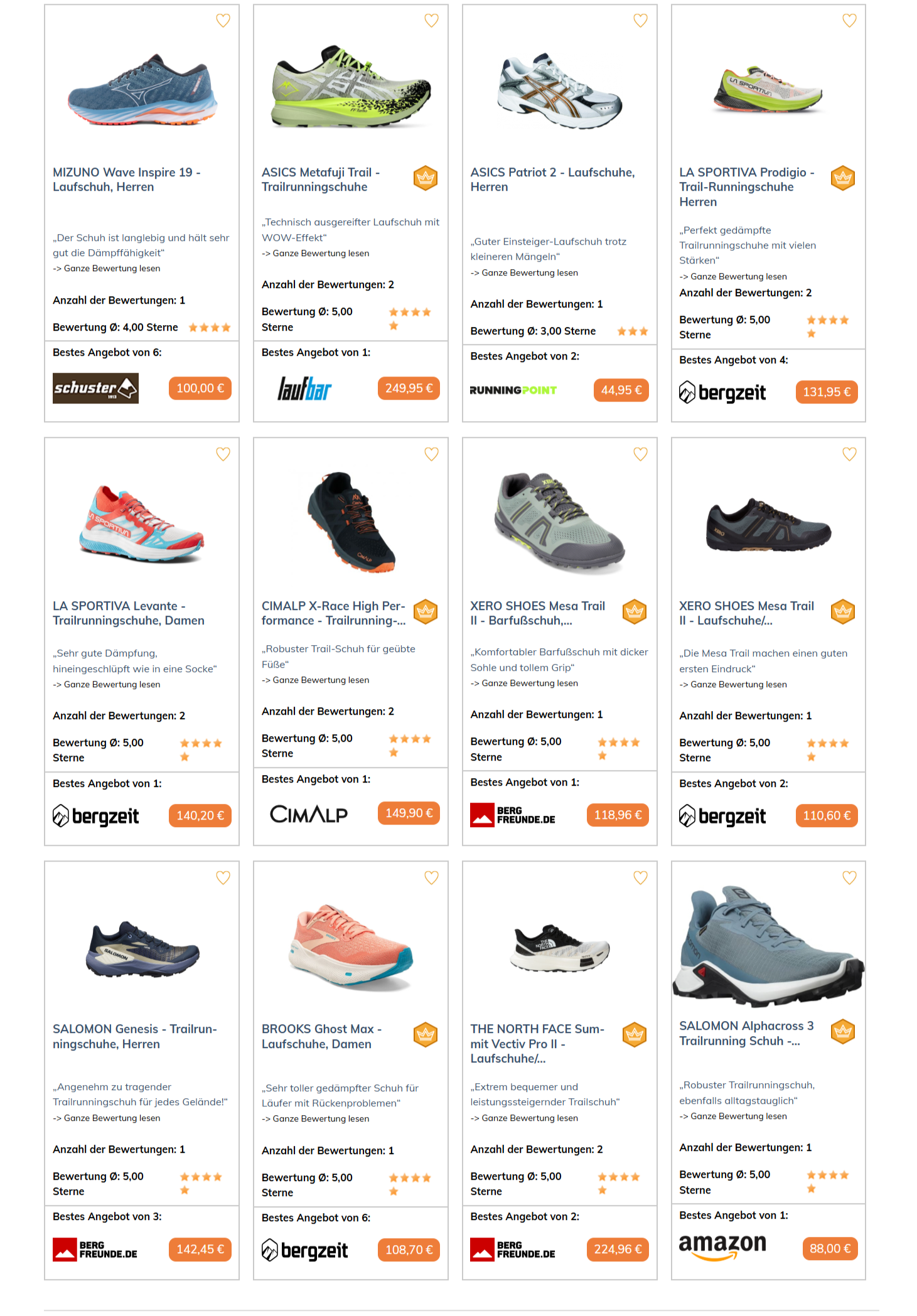Click the crown badge next to LA SPORTIVA Prodigio
The height and width of the screenshot is (1316, 917).
[x=843, y=178]
